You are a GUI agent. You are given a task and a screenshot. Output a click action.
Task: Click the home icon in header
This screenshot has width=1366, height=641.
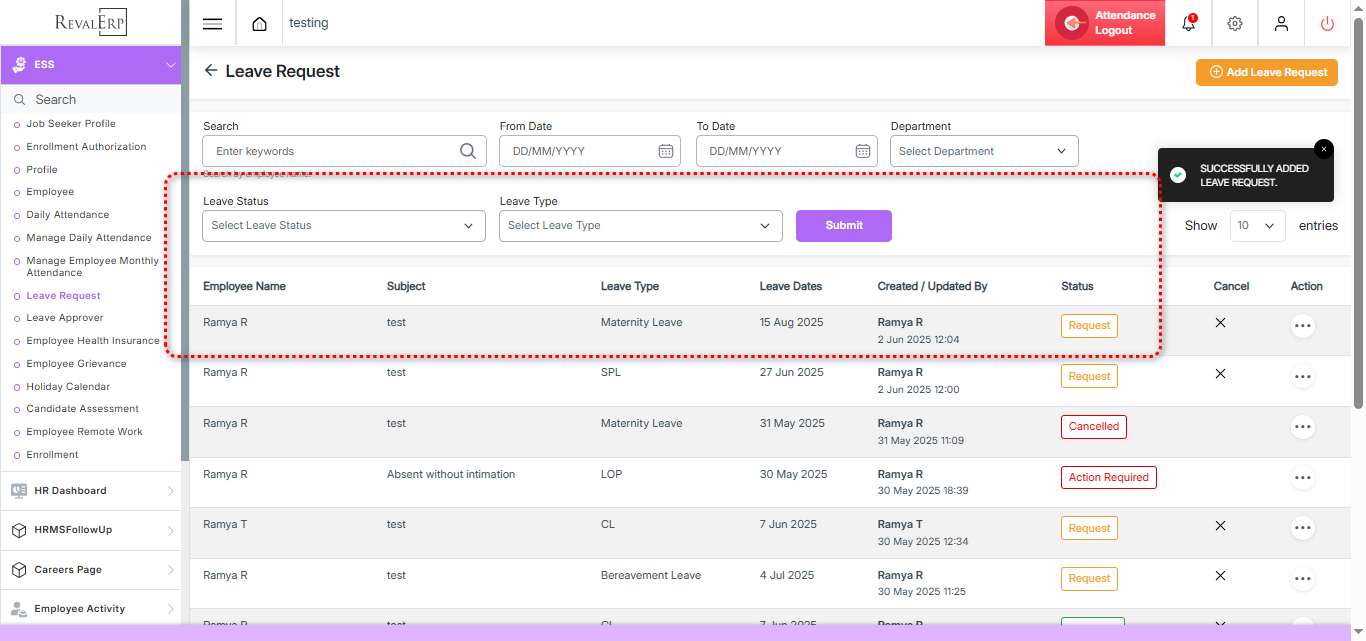point(259,24)
